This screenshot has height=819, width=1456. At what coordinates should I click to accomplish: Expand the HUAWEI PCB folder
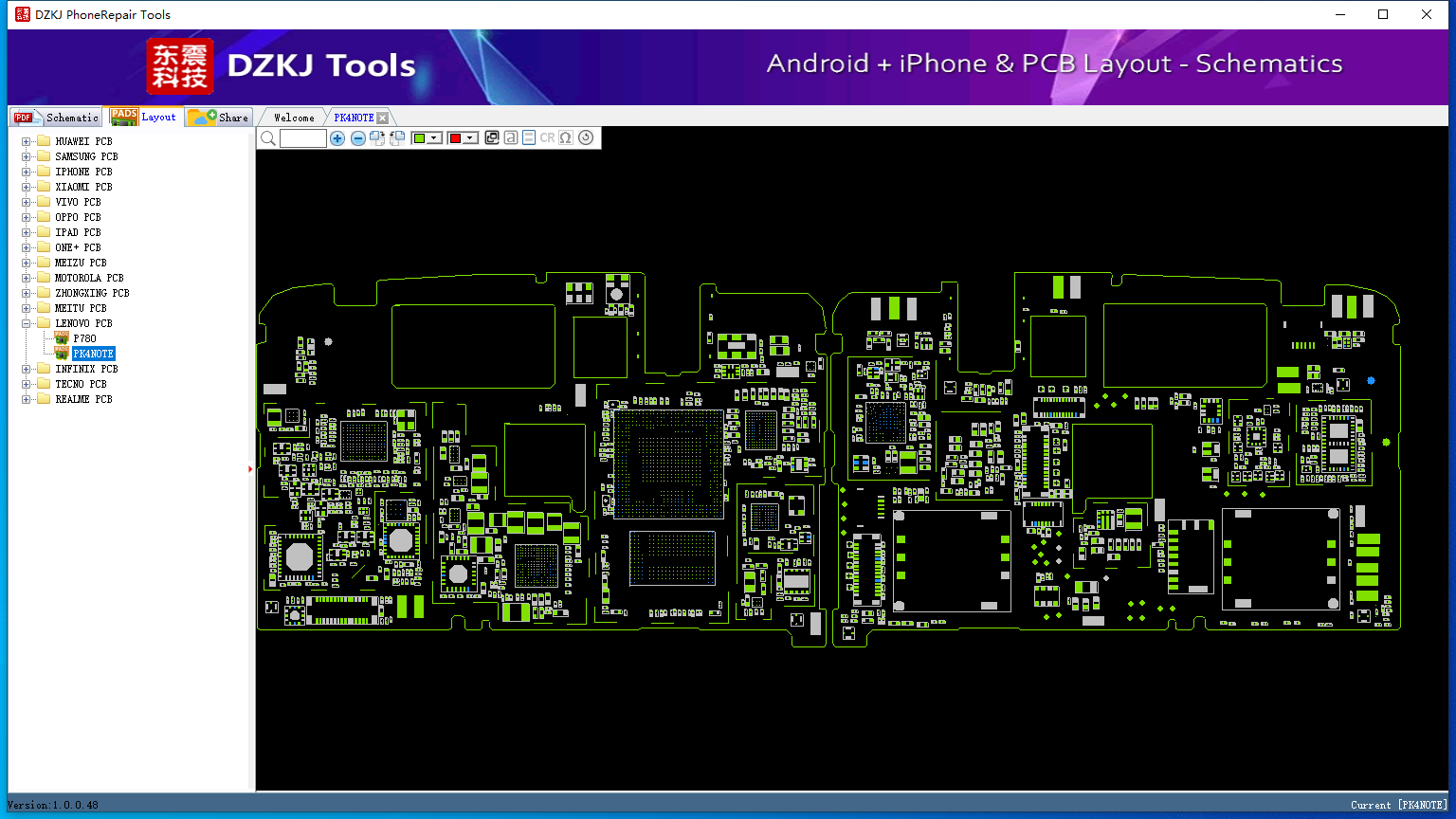[27, 141]
